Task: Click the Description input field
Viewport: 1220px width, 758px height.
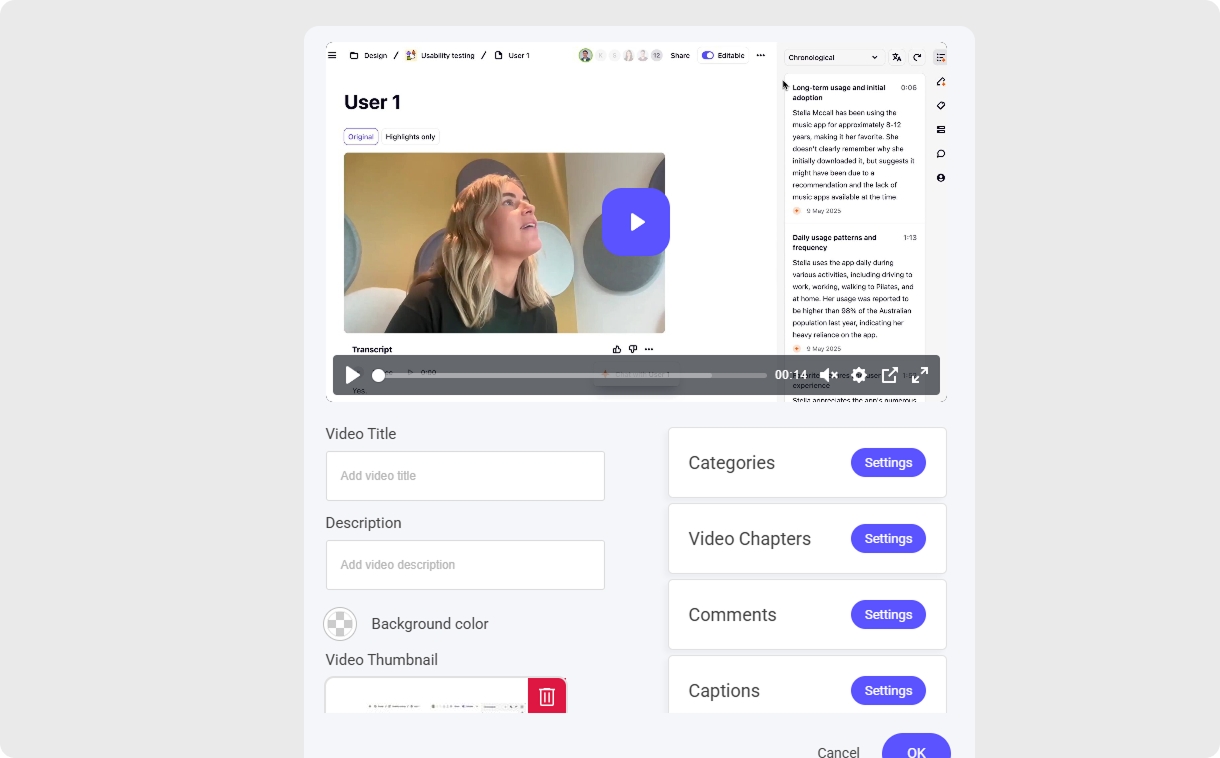Action: click(465, 565)
